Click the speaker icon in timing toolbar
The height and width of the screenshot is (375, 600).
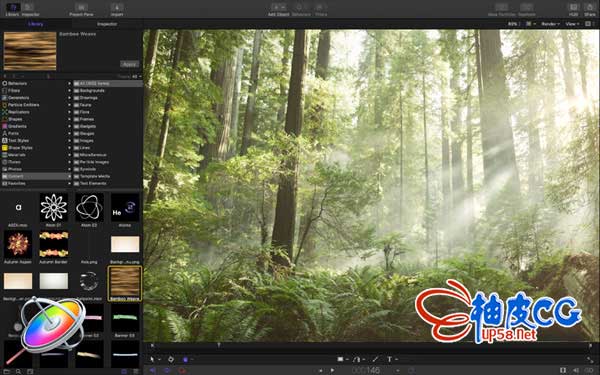click(x=576, y=370)
